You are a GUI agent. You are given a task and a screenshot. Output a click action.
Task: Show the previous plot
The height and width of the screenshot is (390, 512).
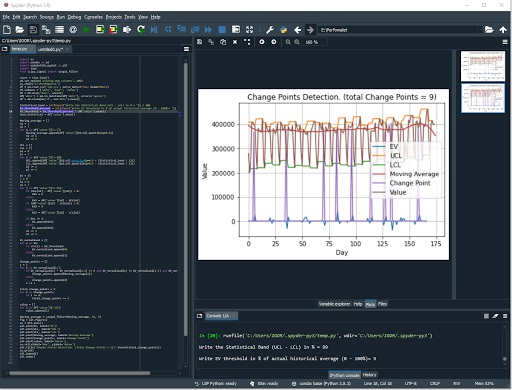262,42
